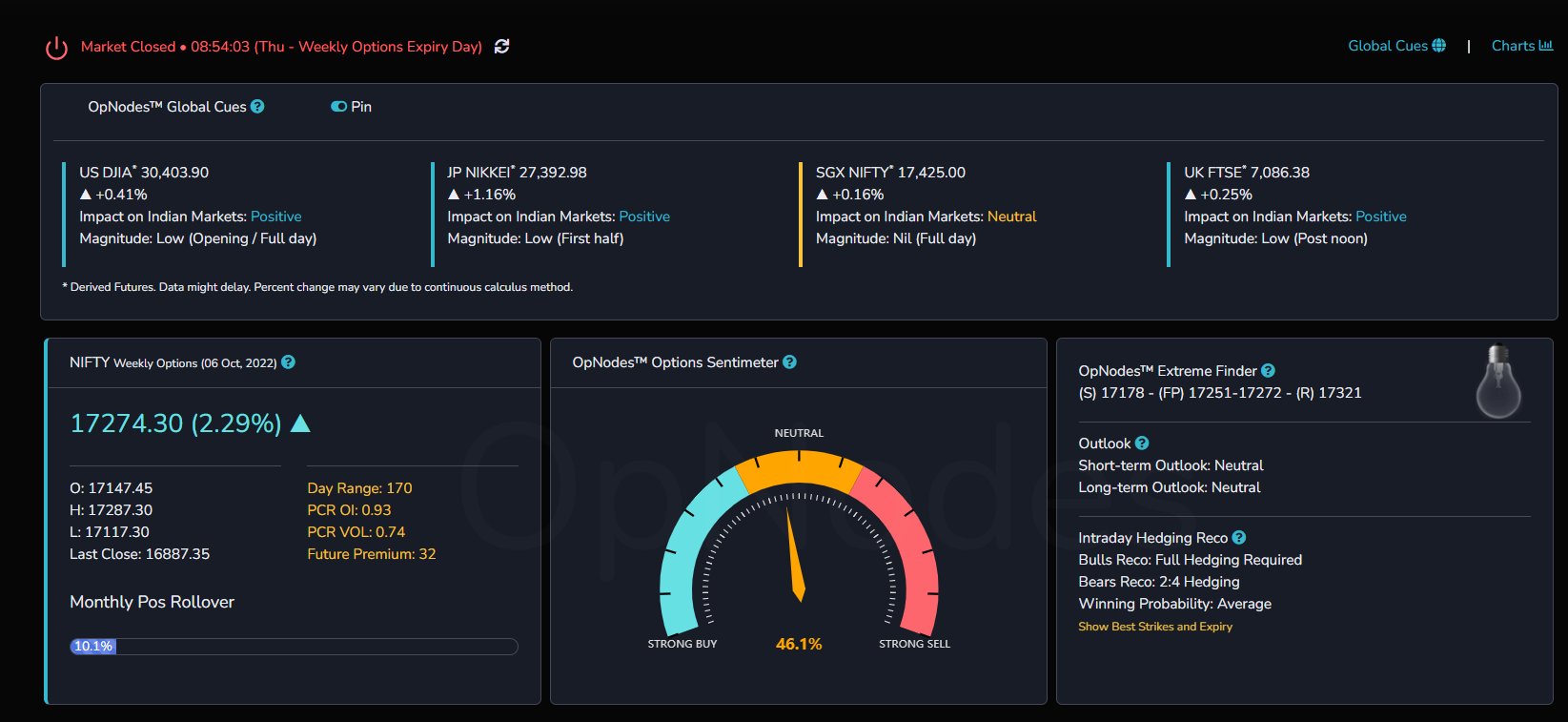1568x722 pixels.
Task: Click Intraday Hedging Reco help icon
Action: [x=1239, y=538]
